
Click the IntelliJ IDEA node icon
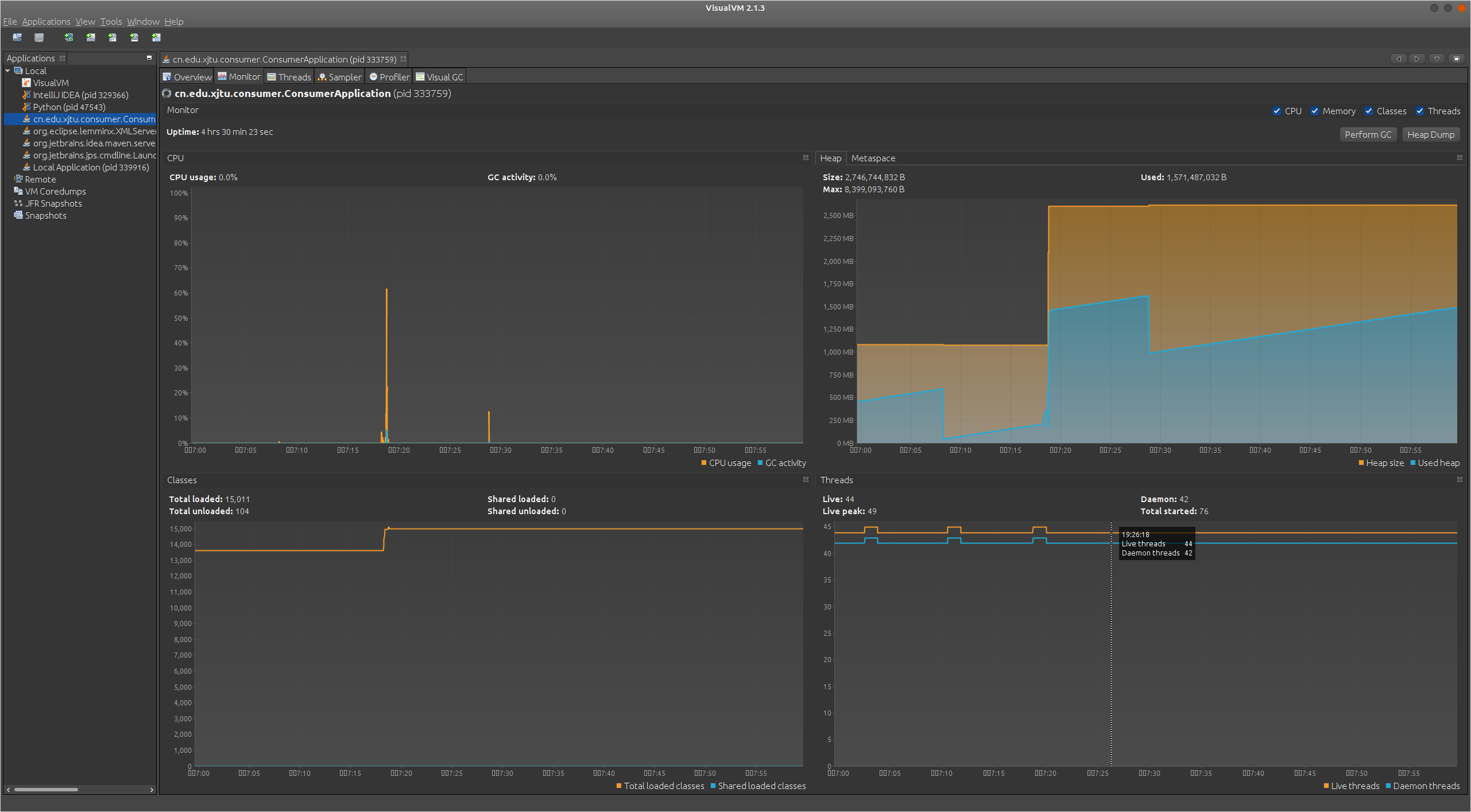pos(26,95)
